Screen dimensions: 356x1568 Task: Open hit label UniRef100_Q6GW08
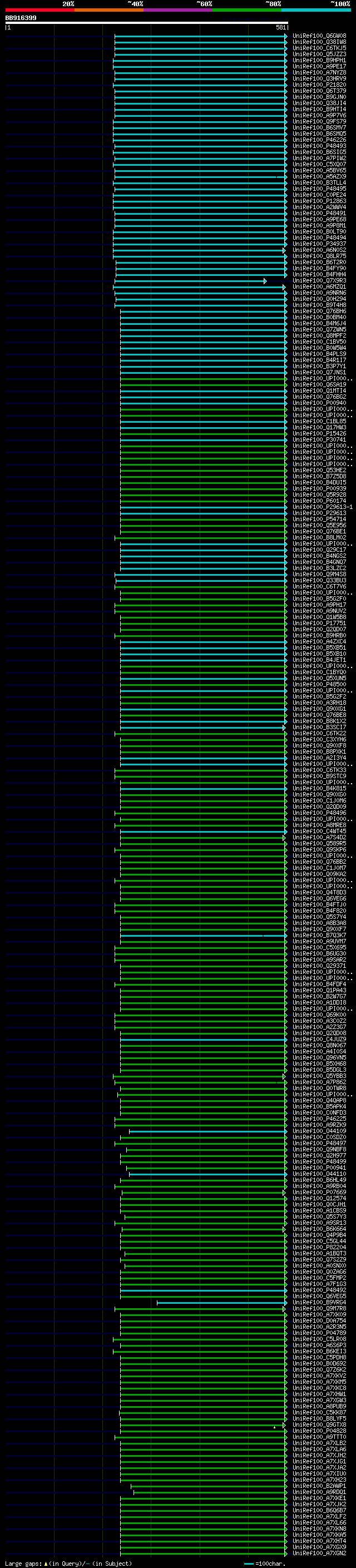click(x=319, y=36)
